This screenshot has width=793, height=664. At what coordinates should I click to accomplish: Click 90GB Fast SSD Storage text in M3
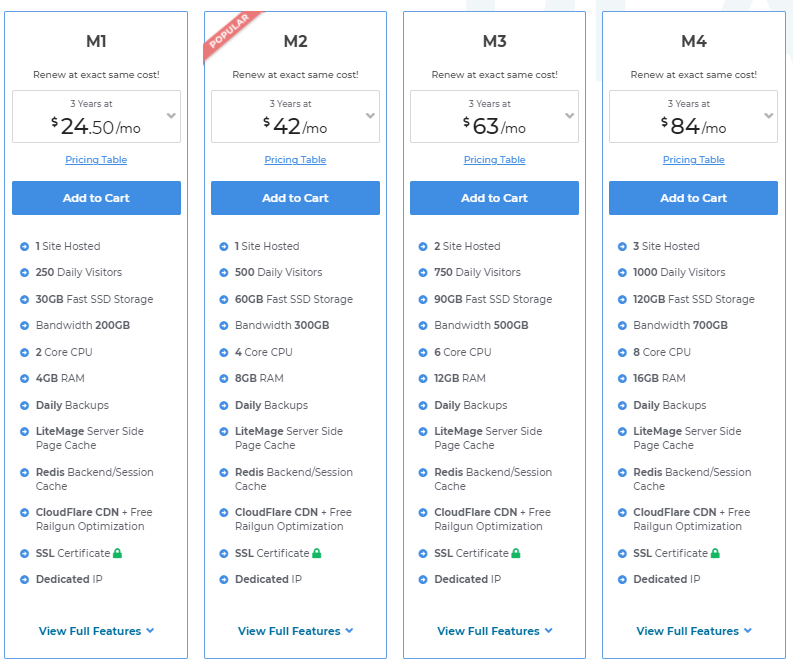[493, 299]
